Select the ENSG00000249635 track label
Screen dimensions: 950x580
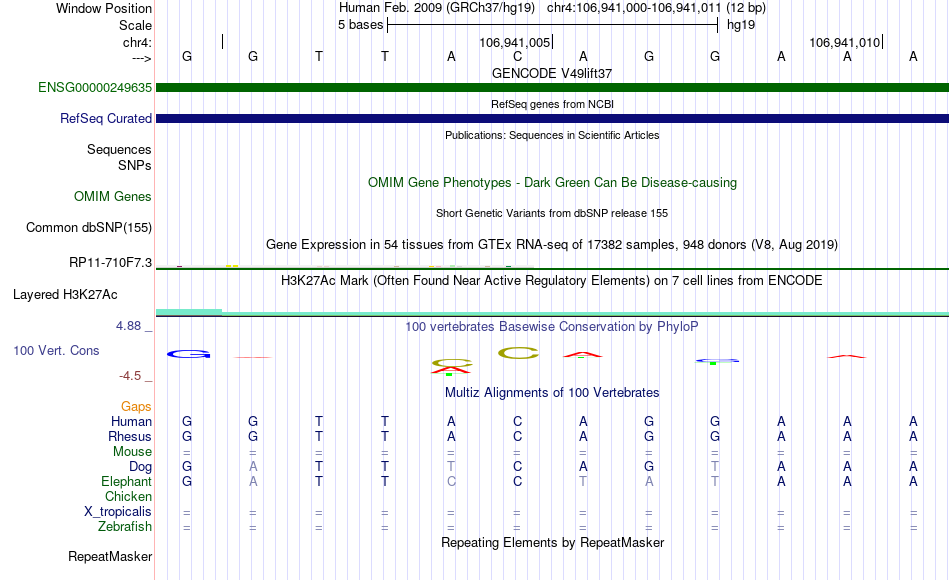tap(95, 87)
